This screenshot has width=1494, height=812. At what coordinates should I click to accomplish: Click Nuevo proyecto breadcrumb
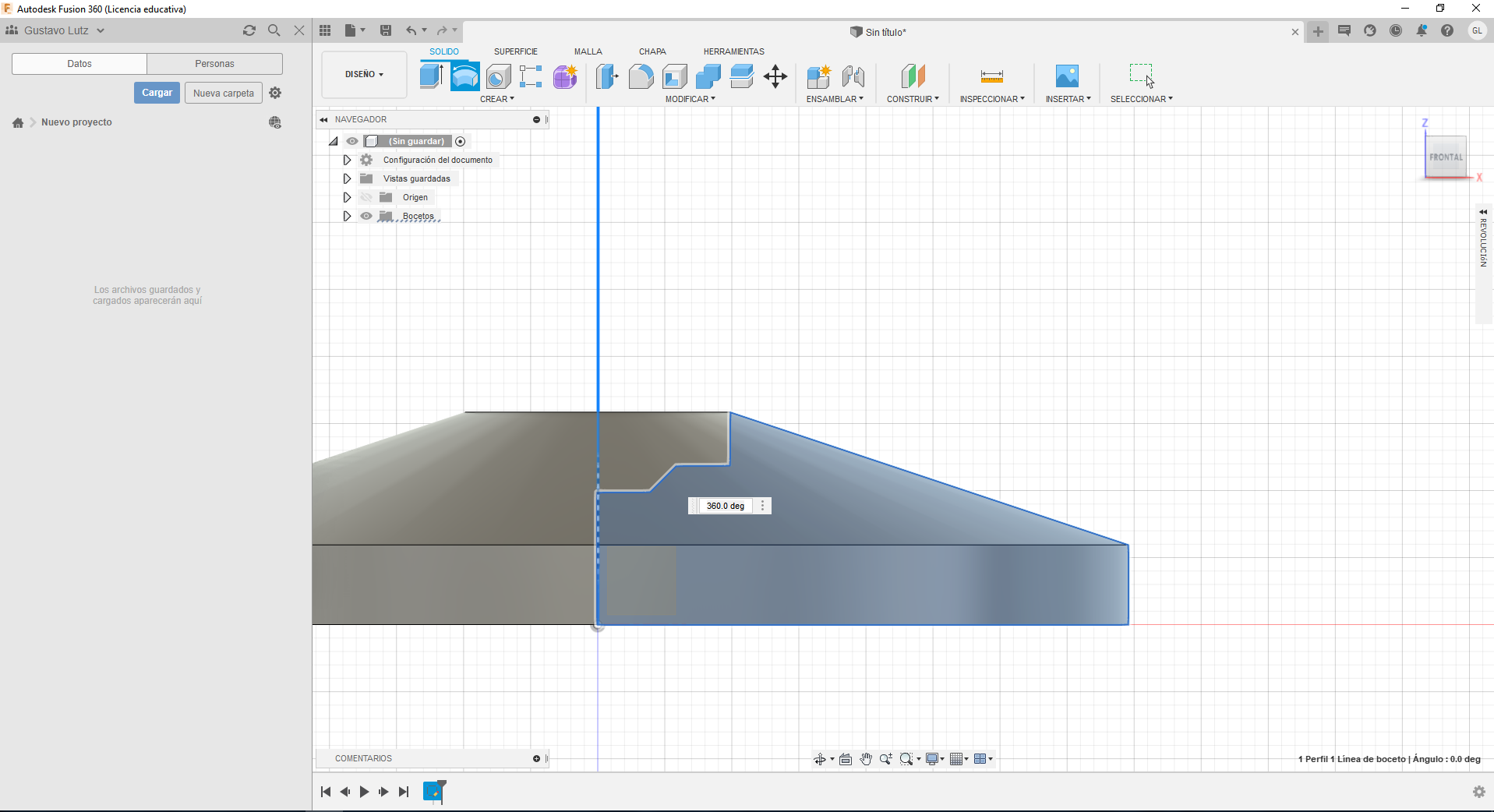[x=76, y=122]
